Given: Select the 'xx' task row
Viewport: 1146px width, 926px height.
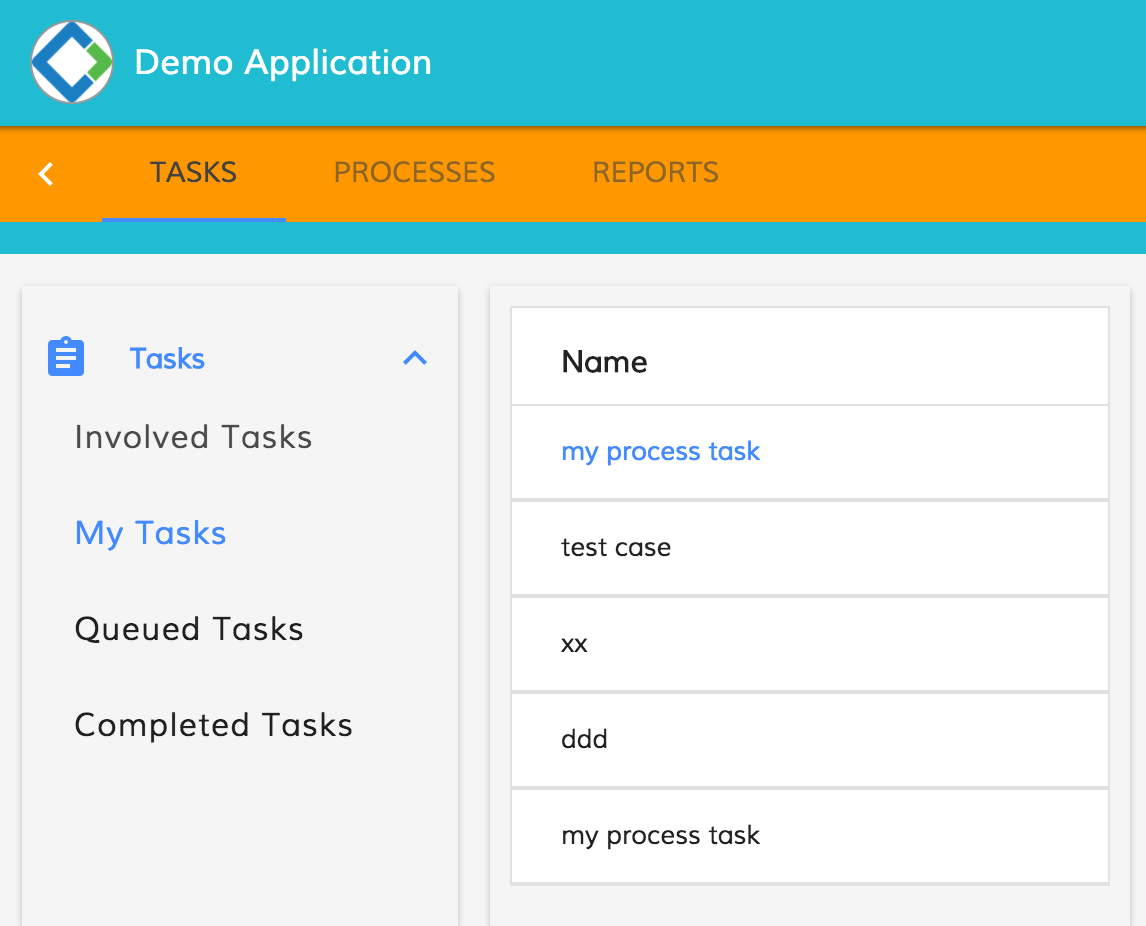Looking at the screenshot, I should [x=810, y=644].
